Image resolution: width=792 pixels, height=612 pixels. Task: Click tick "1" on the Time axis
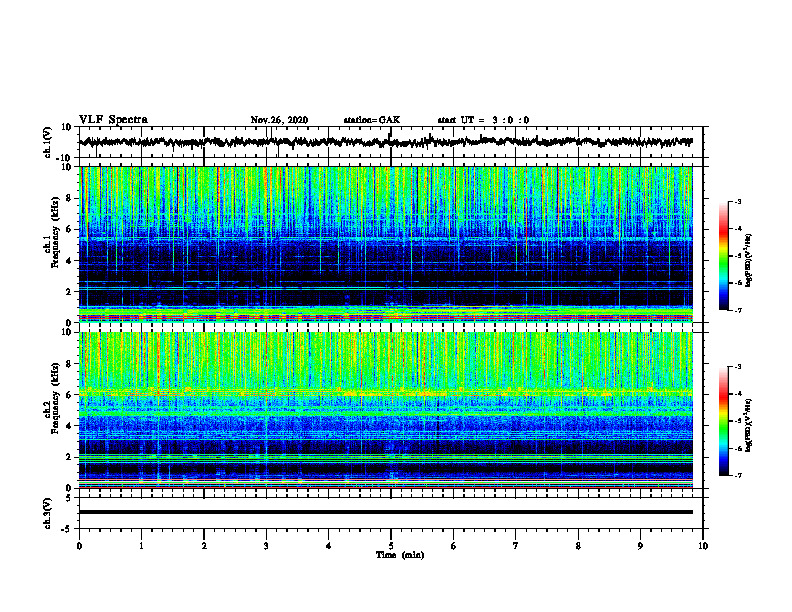pos(141,546)
